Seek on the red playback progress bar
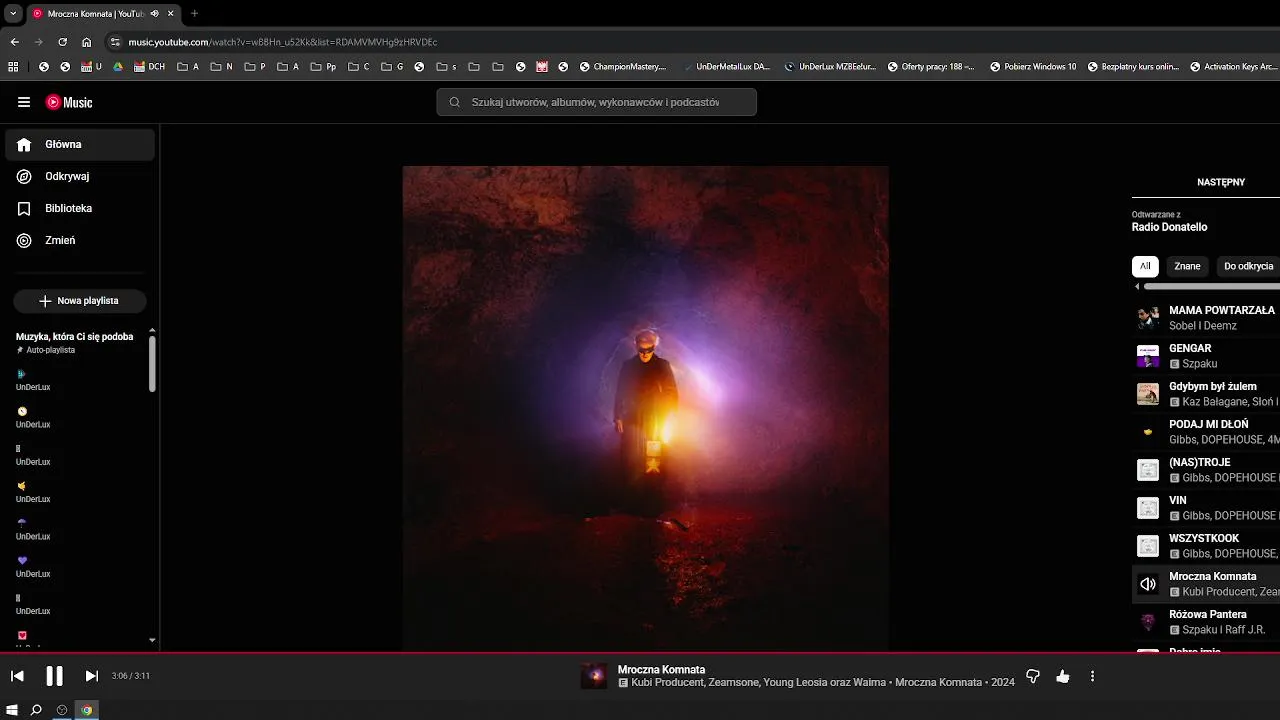Image resolution: width=1280 pixels, height=720 pixels. (x=640, y=653)
